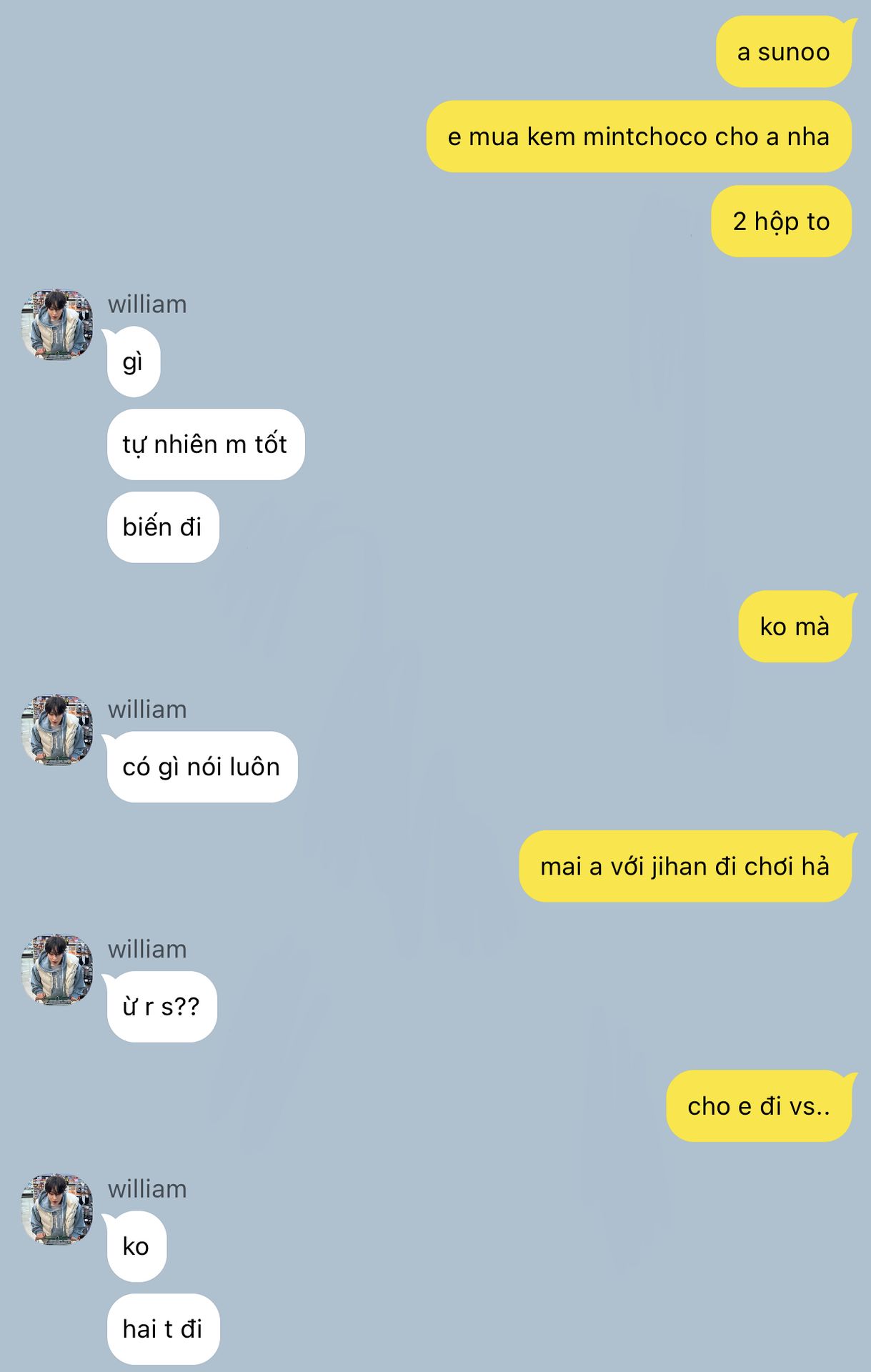Select the 'a sunoo' yellow message bubble
Screen dimensions: 871x1372
point(784,51)
